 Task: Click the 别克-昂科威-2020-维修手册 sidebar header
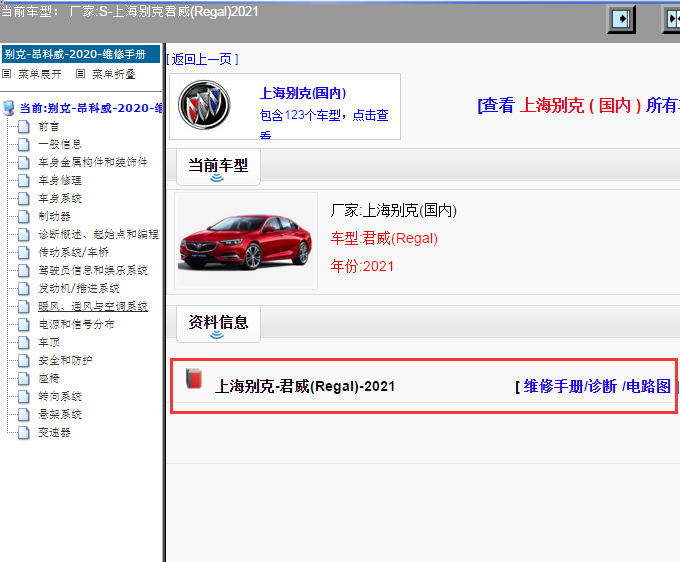click(x=81, y=54)
